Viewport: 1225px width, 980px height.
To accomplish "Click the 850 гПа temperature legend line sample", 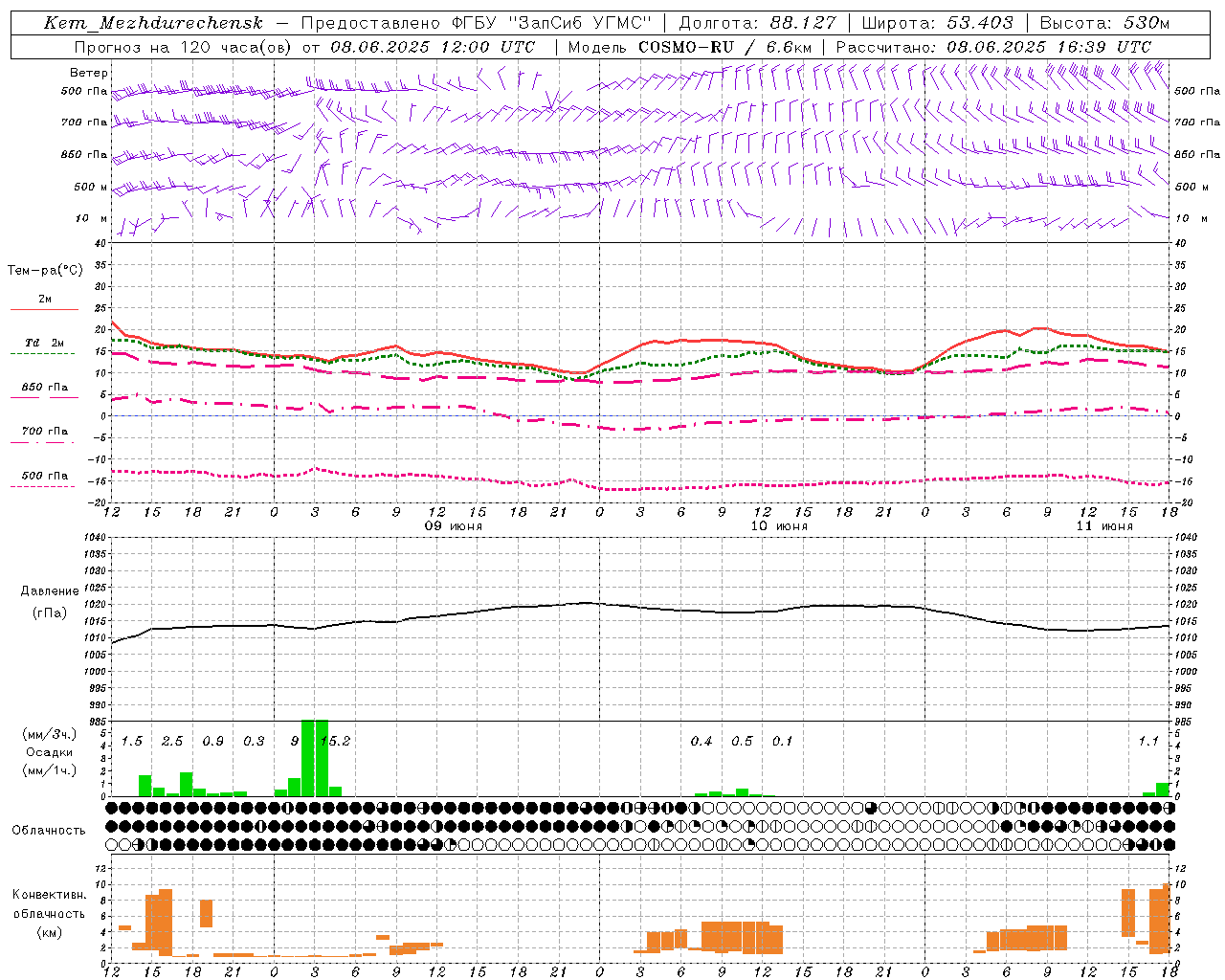I will click(44, 397).
